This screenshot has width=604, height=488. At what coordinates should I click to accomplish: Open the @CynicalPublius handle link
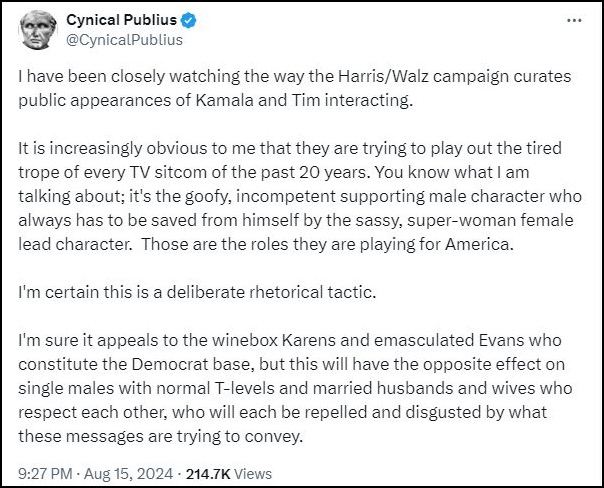point(124,40)
